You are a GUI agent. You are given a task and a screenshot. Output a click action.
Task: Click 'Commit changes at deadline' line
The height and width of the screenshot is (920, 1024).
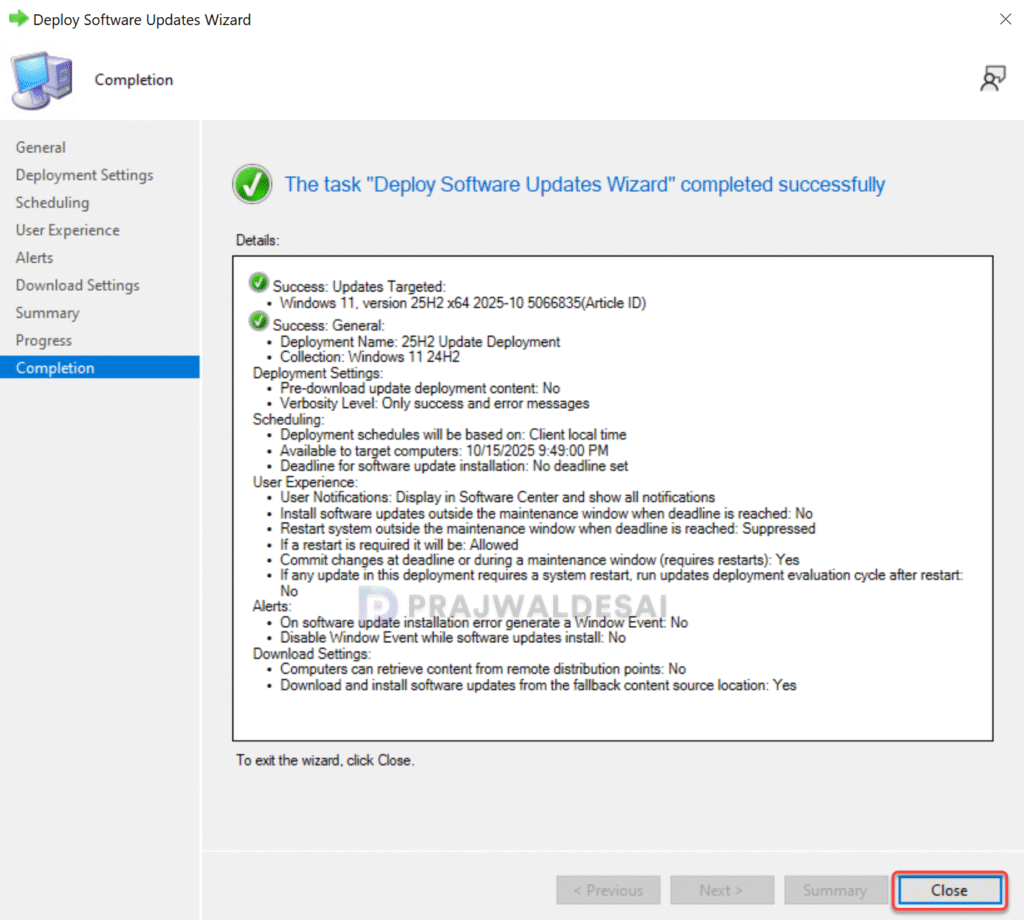pos(539,560)
